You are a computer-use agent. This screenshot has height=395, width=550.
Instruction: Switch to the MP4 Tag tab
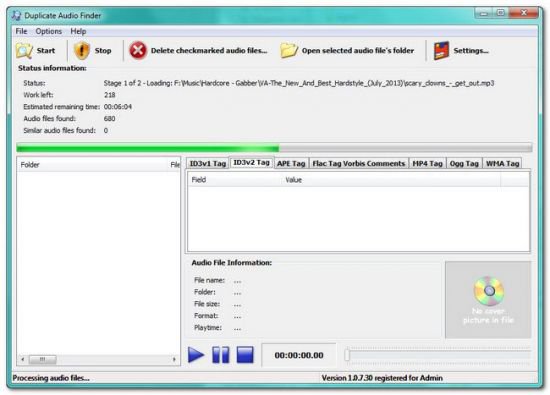point(427,163)
